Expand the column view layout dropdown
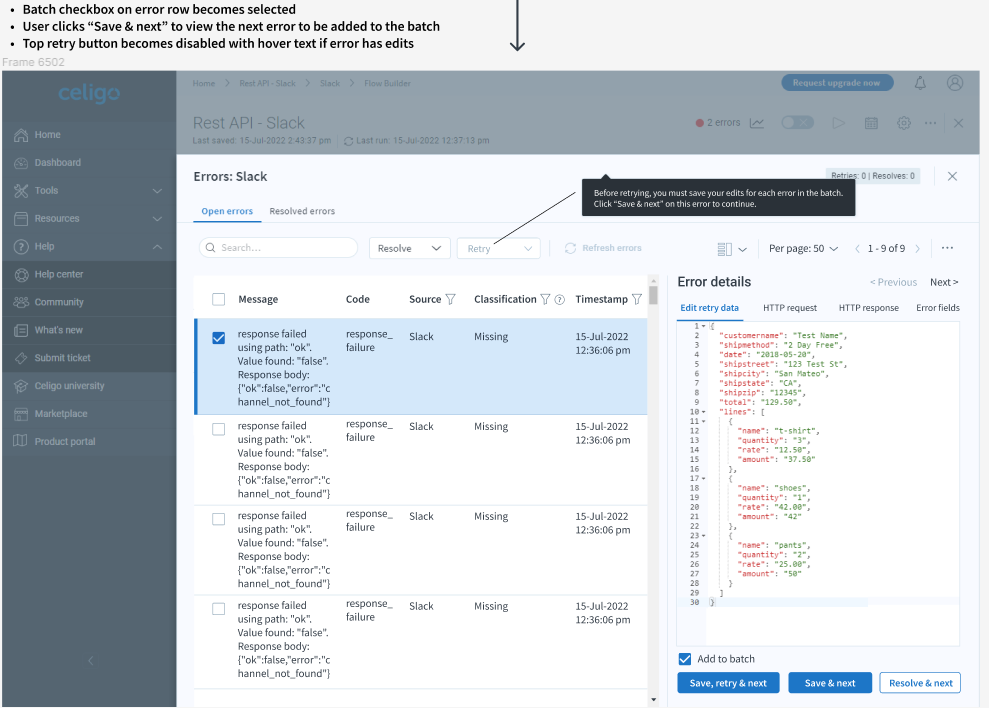Image resolution: width=989 pixels, height=708 pixels. click(x=732, y=248)
